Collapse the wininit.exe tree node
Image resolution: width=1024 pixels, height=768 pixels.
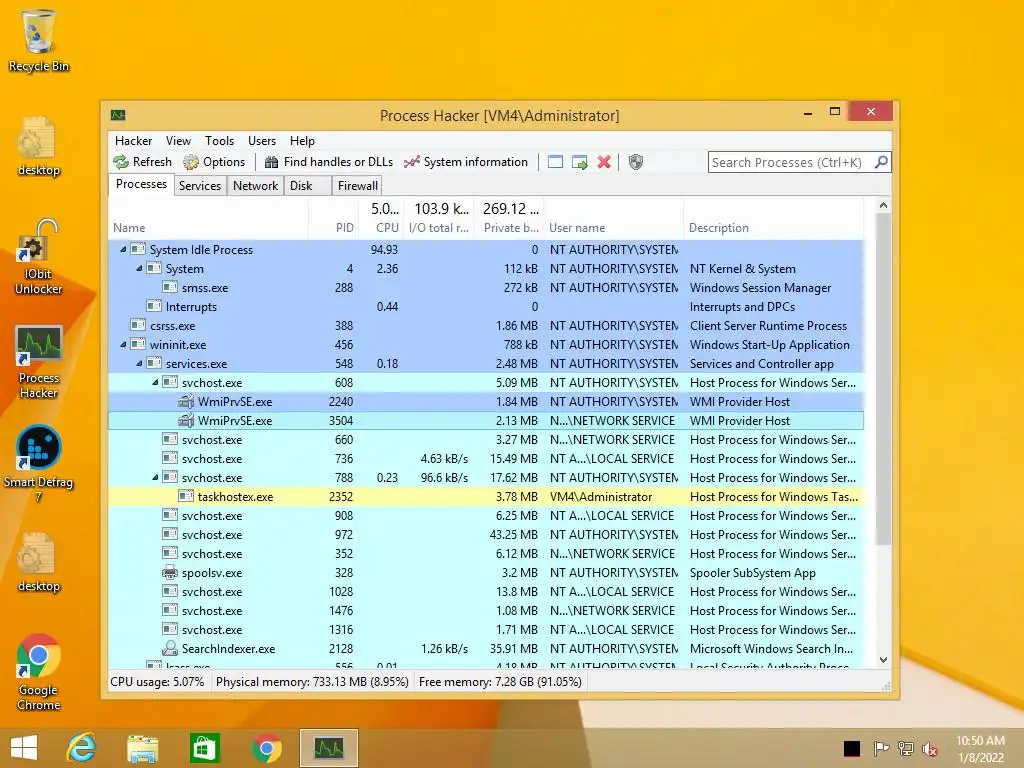pos(123,344)
